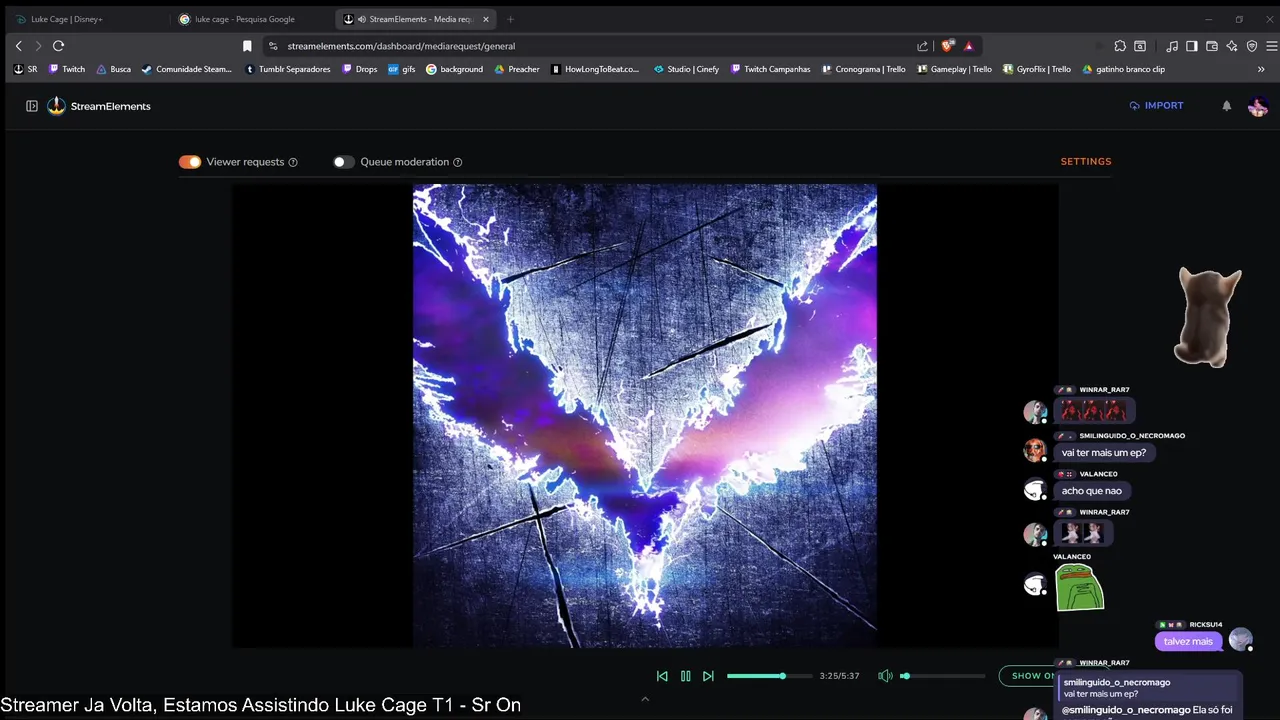
Task: Toggle the browser side panel icon
Action: (1192, 46)
